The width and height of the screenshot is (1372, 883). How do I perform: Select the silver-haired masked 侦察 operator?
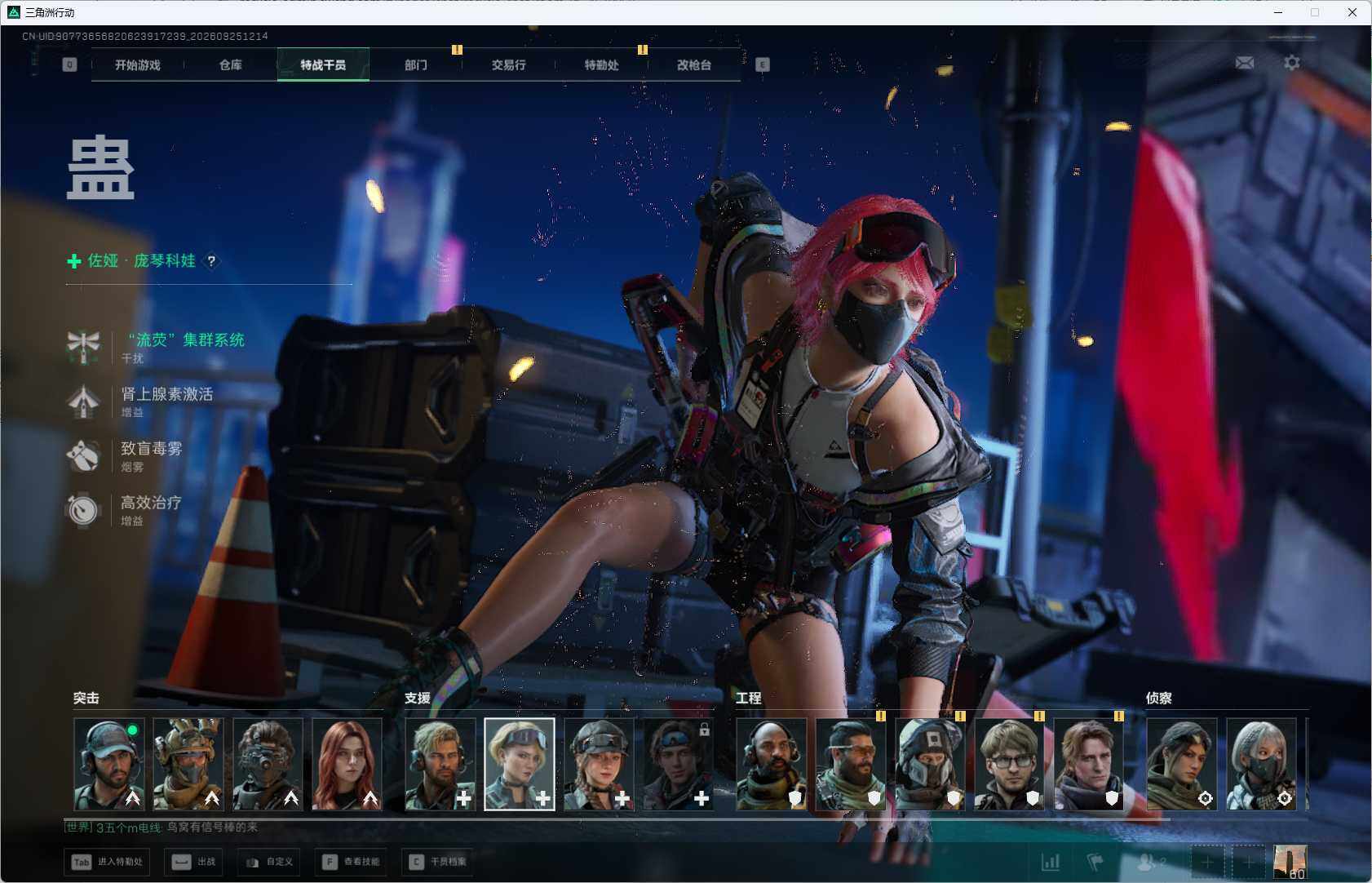coord(1262,764)
